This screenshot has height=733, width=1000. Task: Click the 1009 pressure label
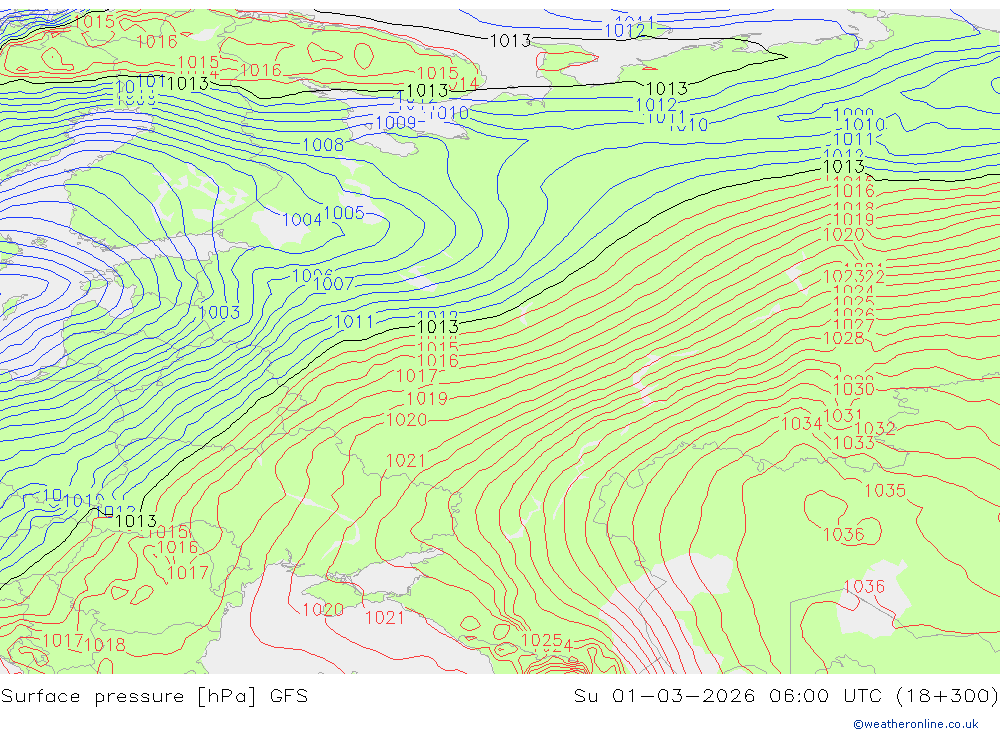click(396, 123)
